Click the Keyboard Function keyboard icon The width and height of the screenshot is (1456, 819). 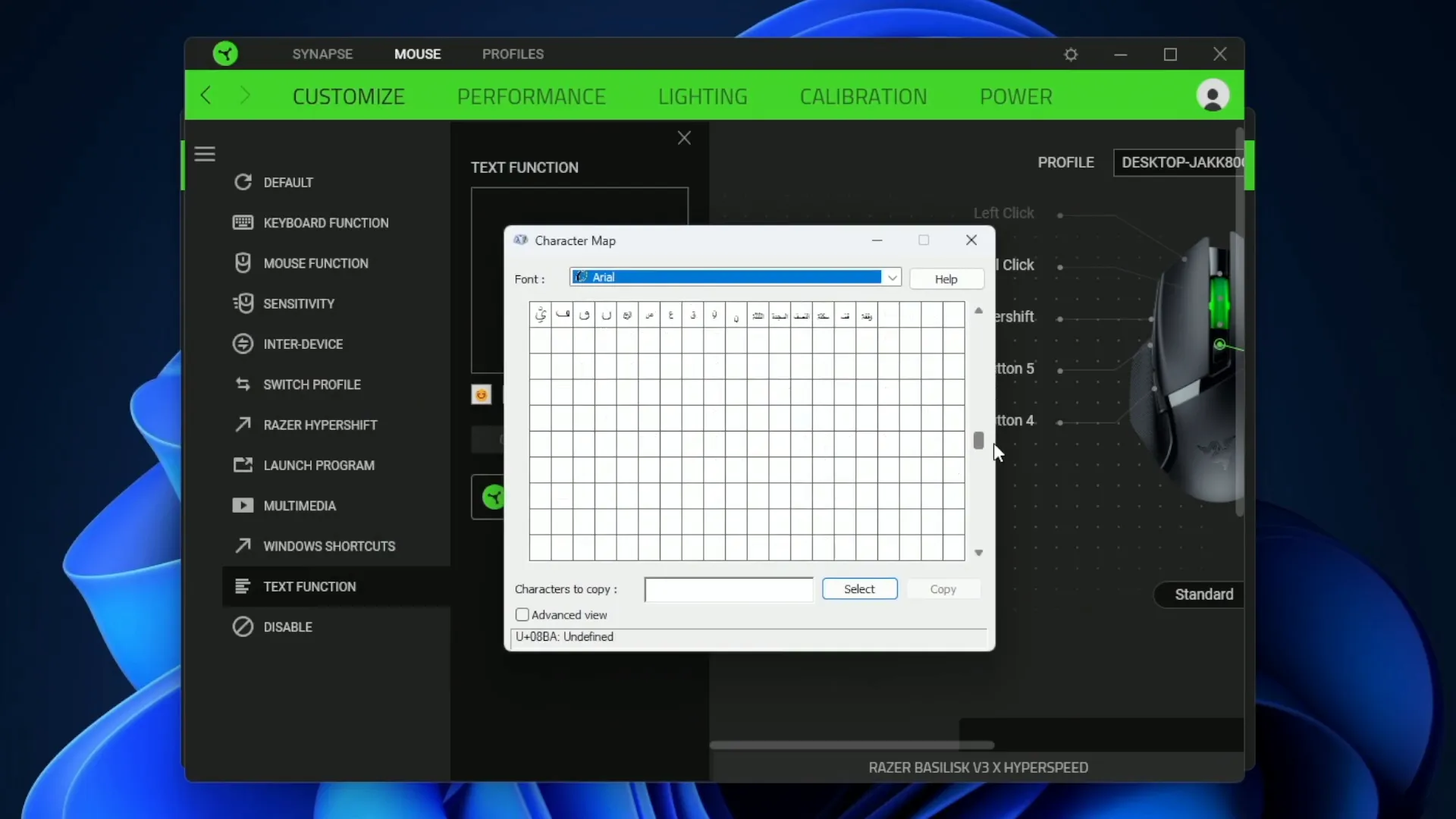pyautogui.click(x=243, y=222)
